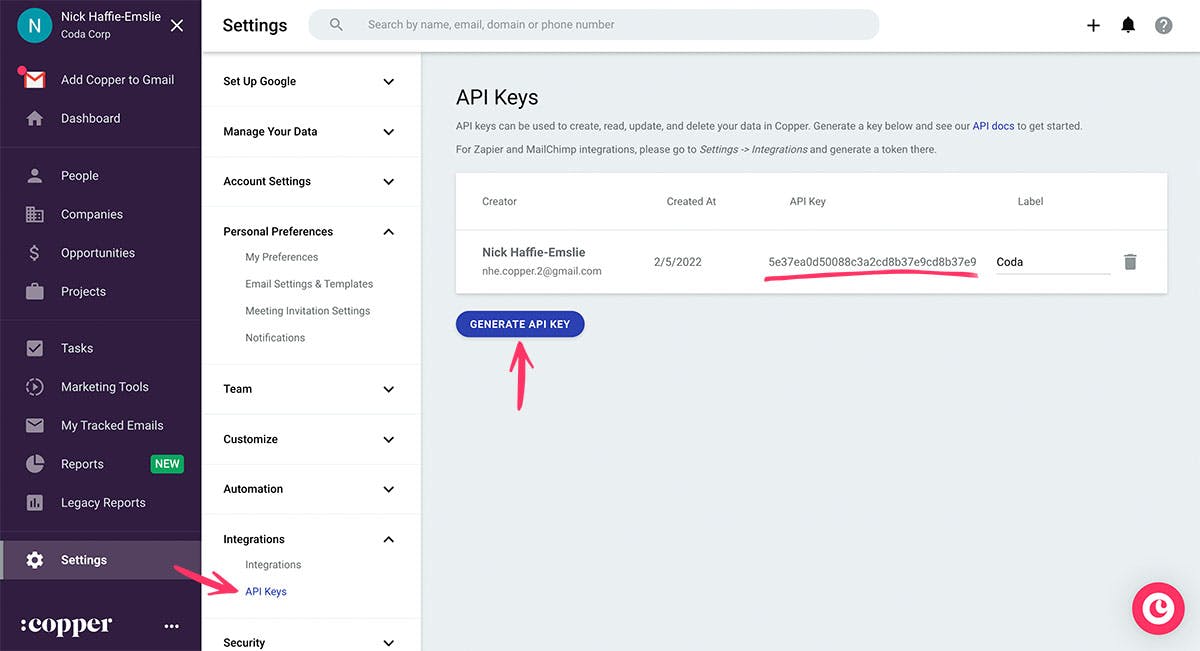Edit the Coda label input field
This screenshot has height=651, width=1200.
1053,262
